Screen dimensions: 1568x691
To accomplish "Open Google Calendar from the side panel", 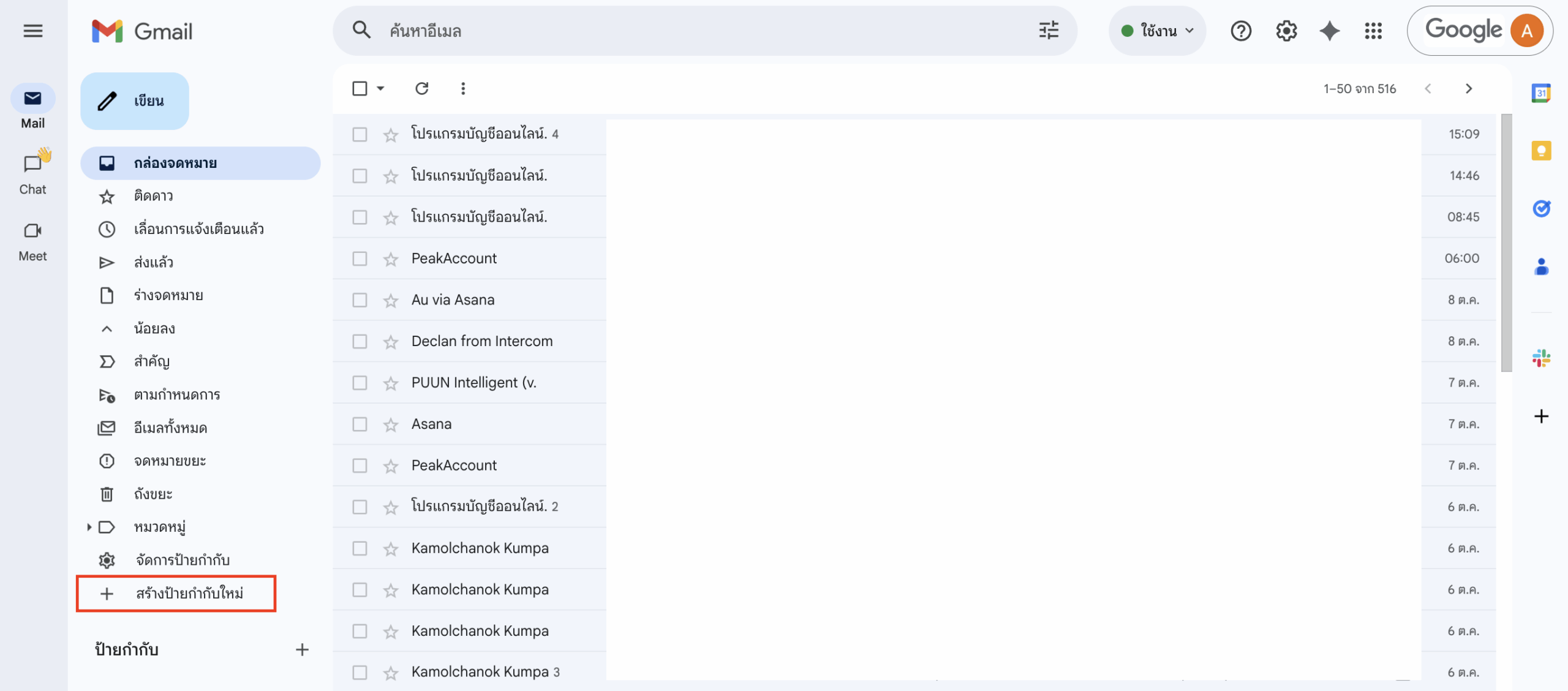I will tap(1542, 93).
